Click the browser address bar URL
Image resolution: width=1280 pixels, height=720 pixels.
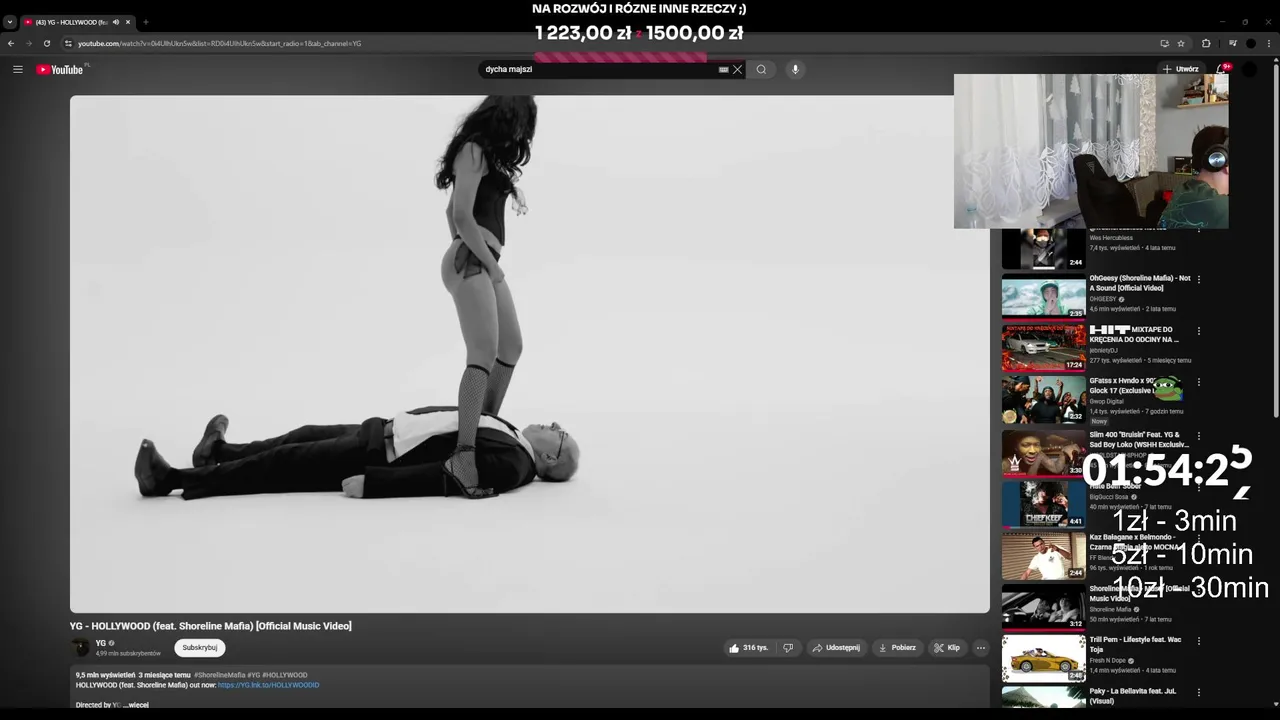(219, 43)
